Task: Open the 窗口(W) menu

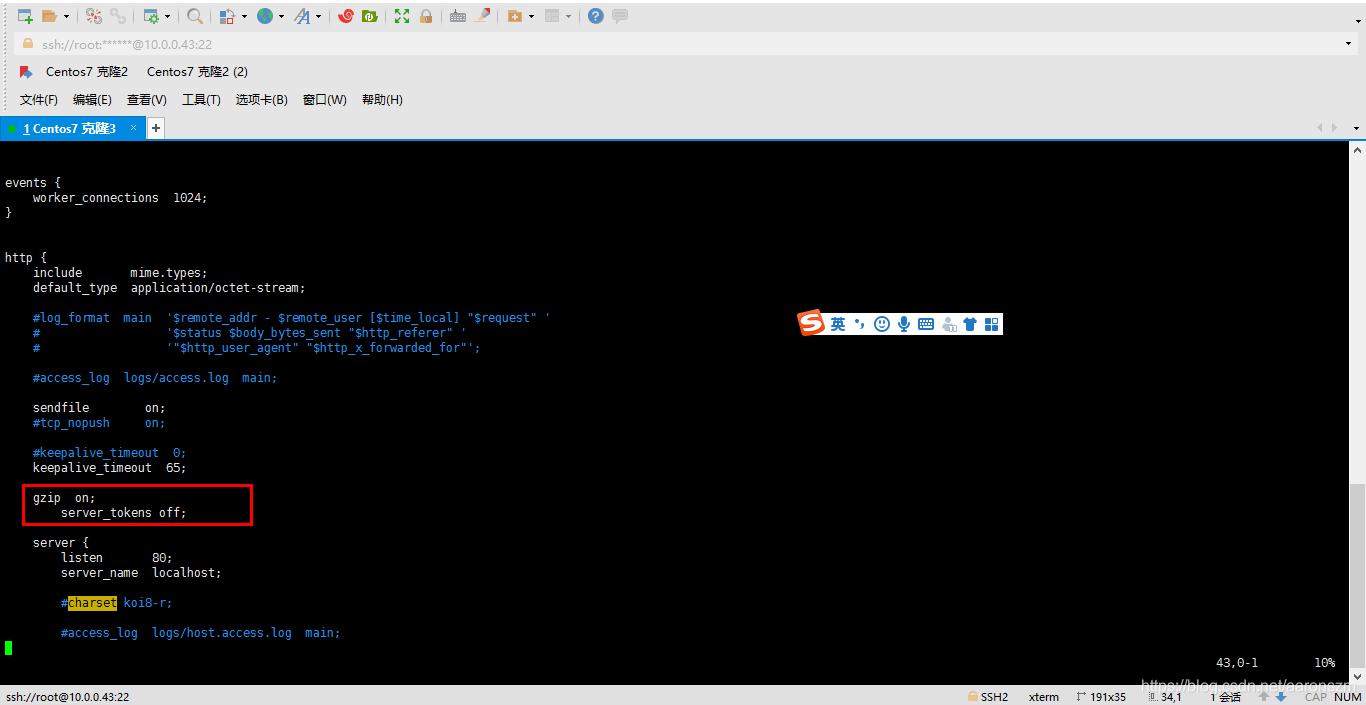Action: click(325, 100)
